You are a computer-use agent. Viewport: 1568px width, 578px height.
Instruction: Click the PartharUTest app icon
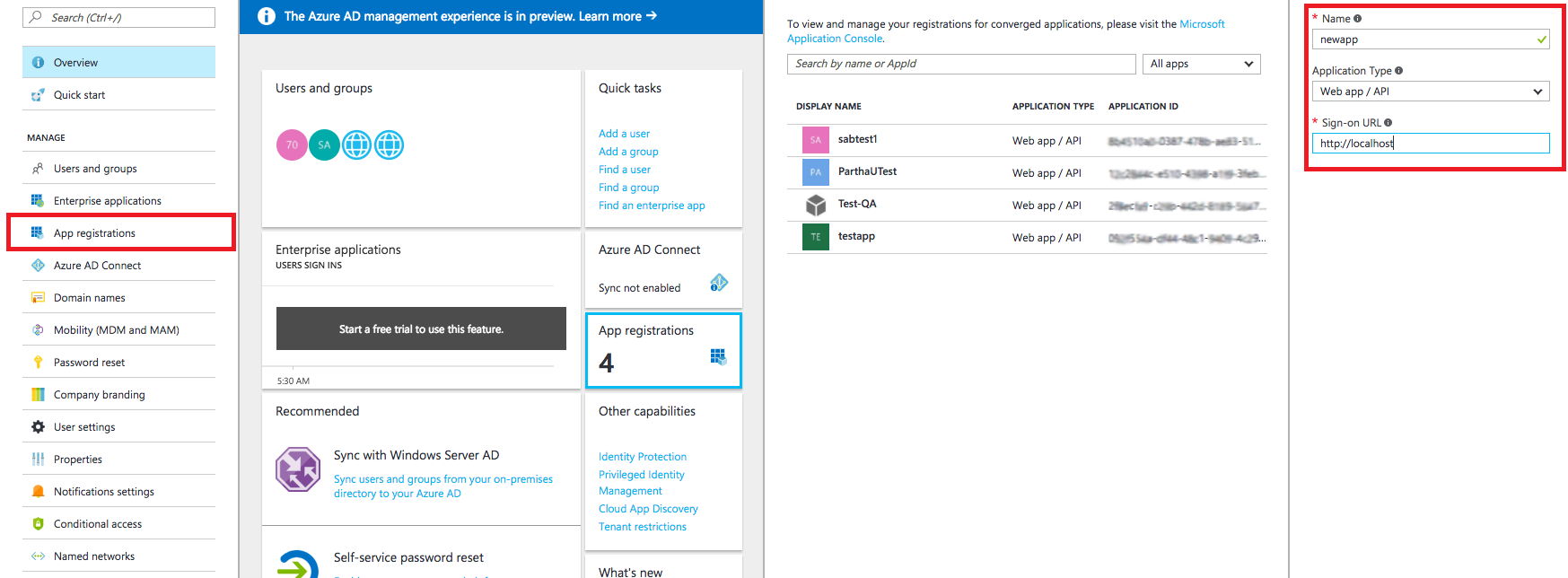(815, 172)
